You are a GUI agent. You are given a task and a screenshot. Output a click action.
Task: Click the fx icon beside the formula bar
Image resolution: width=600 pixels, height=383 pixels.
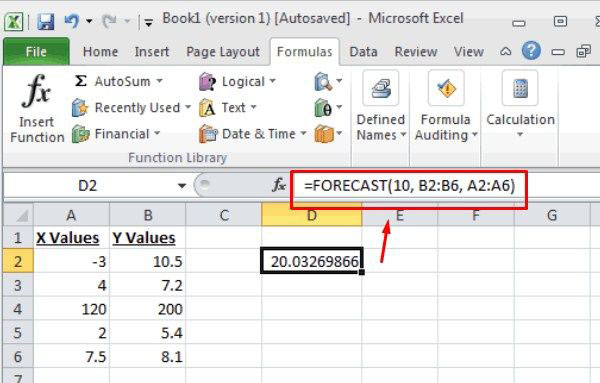tap(279, 185)
